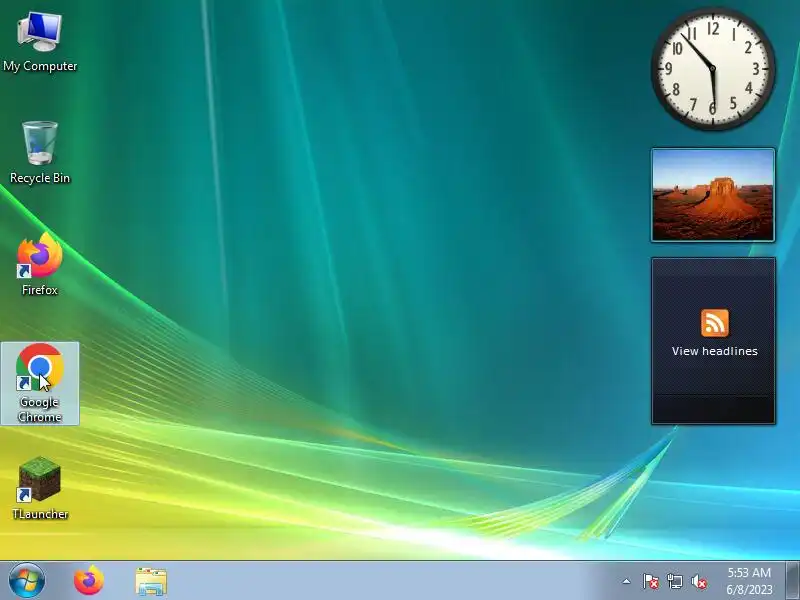Launch Firefox from the taskbar
This screenshot has height=600, width=800.
point(89,581)
